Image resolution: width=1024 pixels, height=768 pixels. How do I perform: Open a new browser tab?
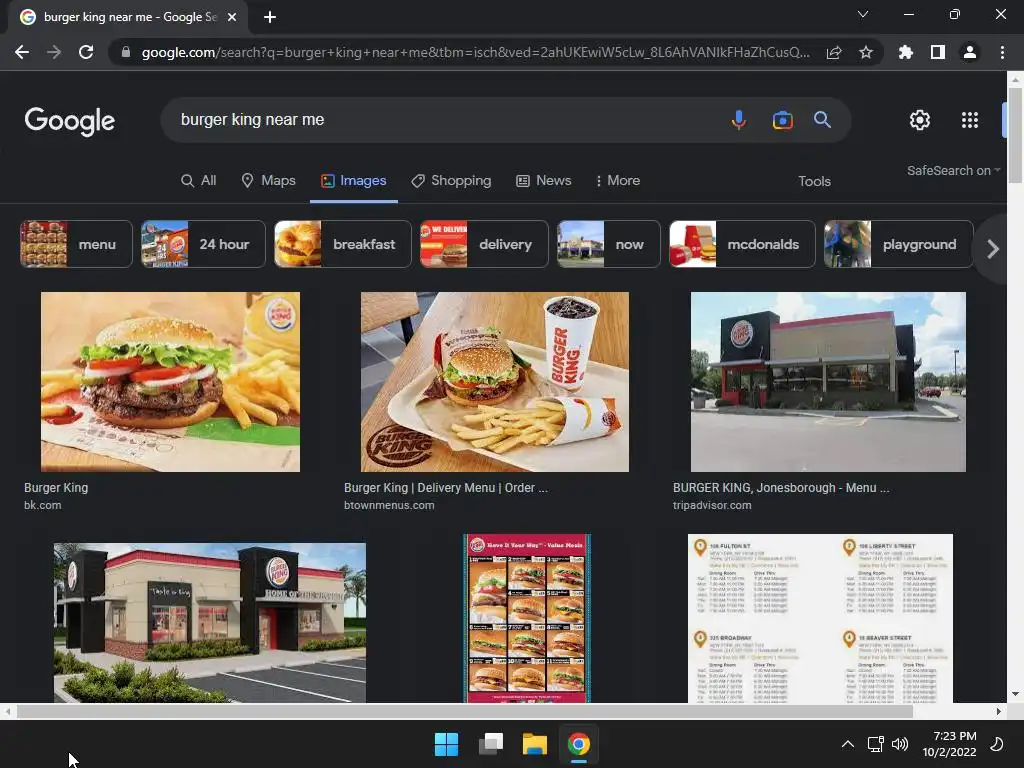pos(270,17)
